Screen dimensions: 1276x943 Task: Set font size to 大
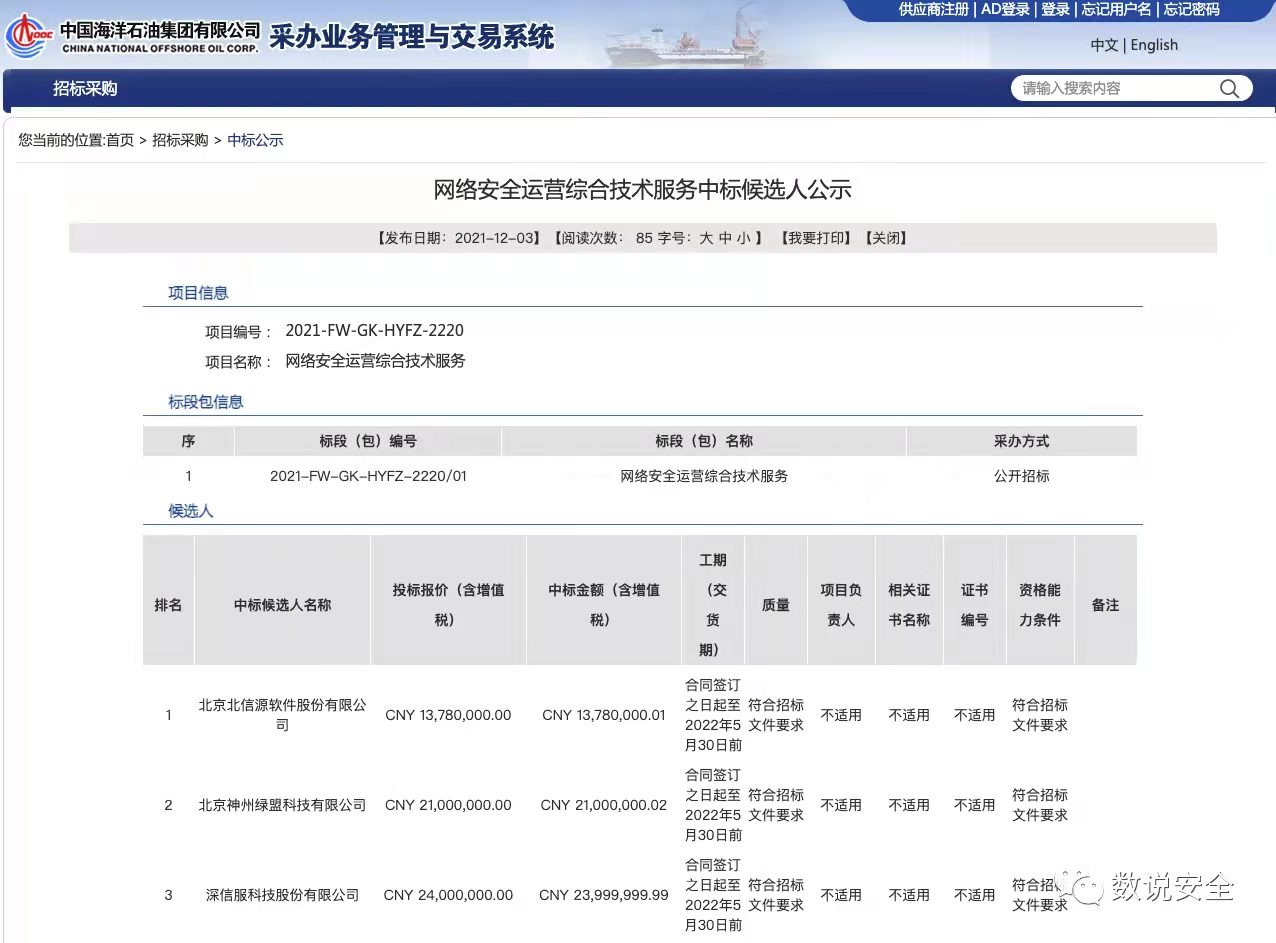coord(706,238)
